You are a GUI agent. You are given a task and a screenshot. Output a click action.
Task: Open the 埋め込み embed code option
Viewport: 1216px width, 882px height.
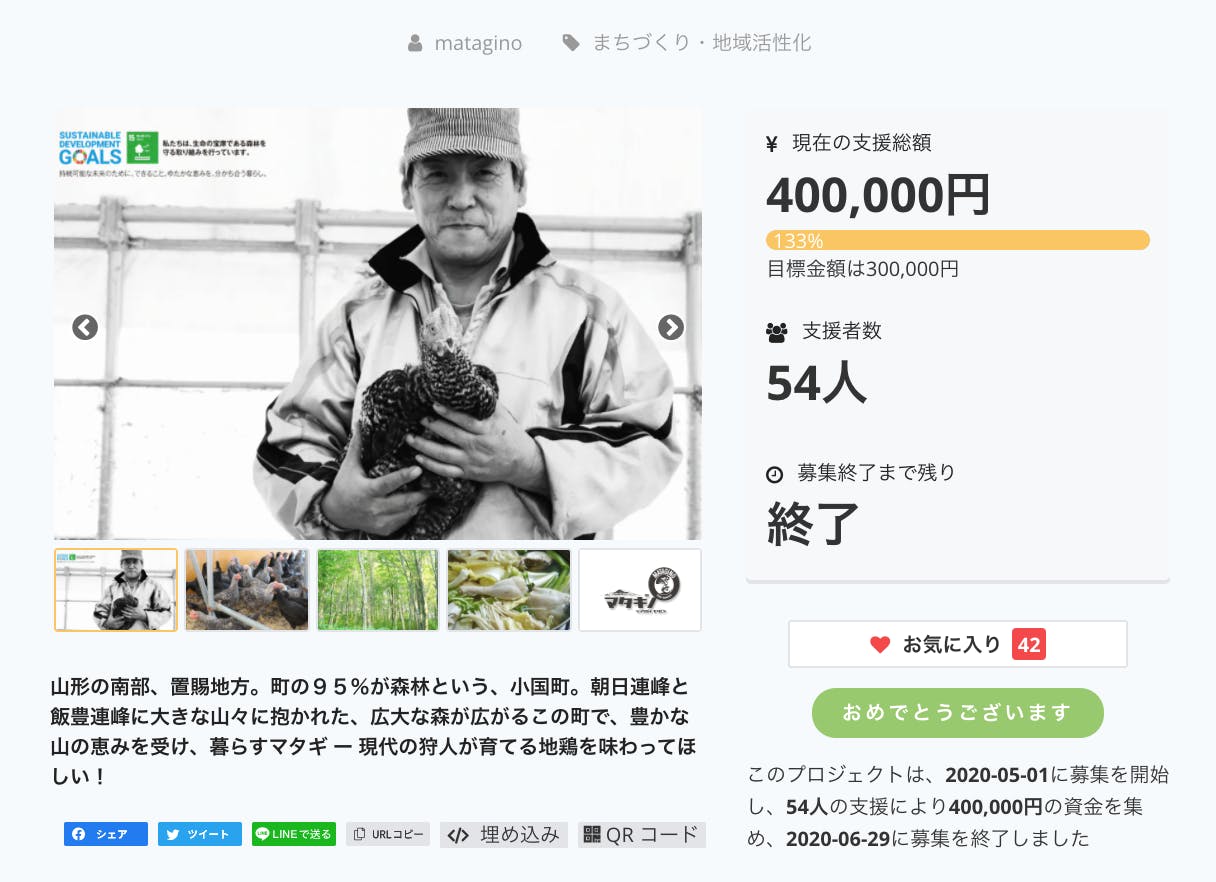504,834
